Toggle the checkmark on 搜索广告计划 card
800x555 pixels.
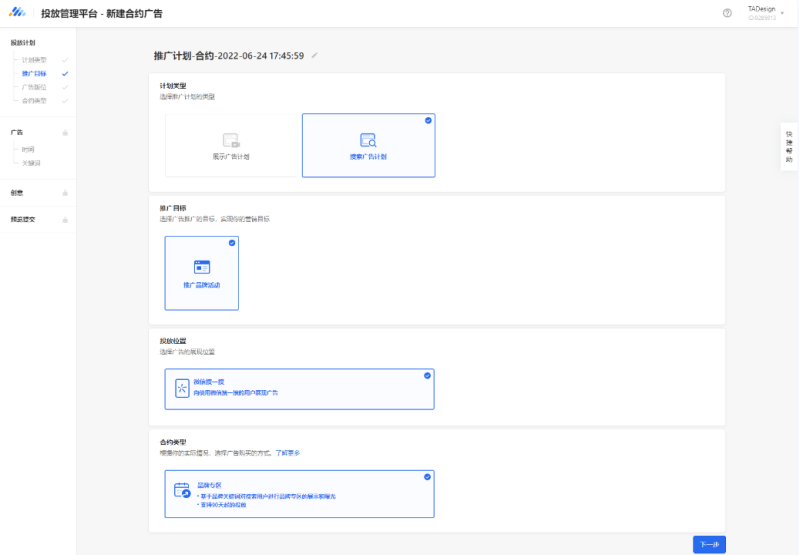428,120
